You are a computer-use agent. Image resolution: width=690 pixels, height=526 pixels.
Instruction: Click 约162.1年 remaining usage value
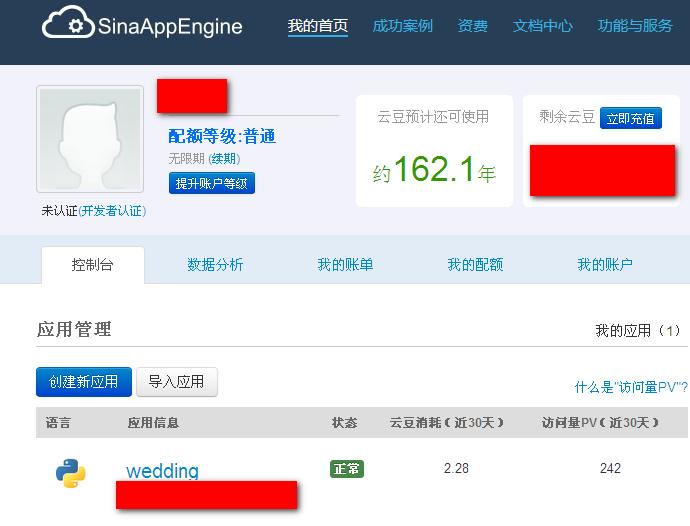click(x=434, y=169)
